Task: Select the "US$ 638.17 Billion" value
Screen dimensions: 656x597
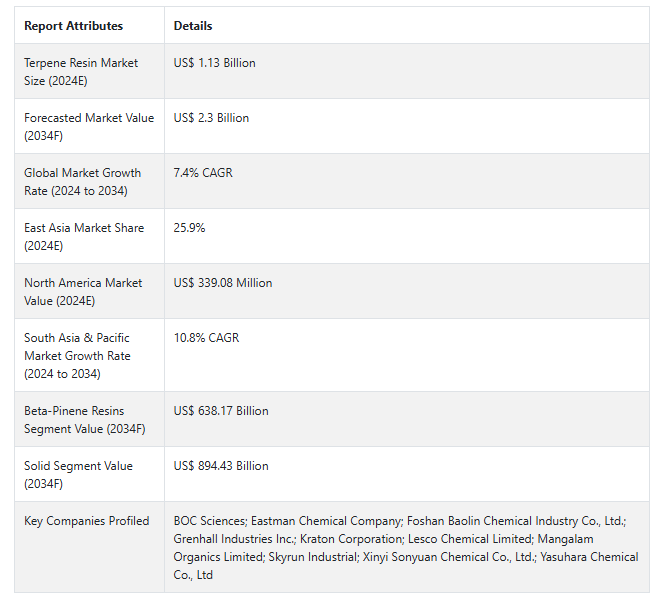Action: pos(221,411)
